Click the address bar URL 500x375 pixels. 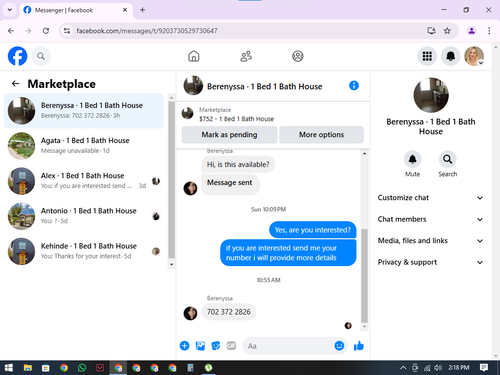tap(147, 31)
